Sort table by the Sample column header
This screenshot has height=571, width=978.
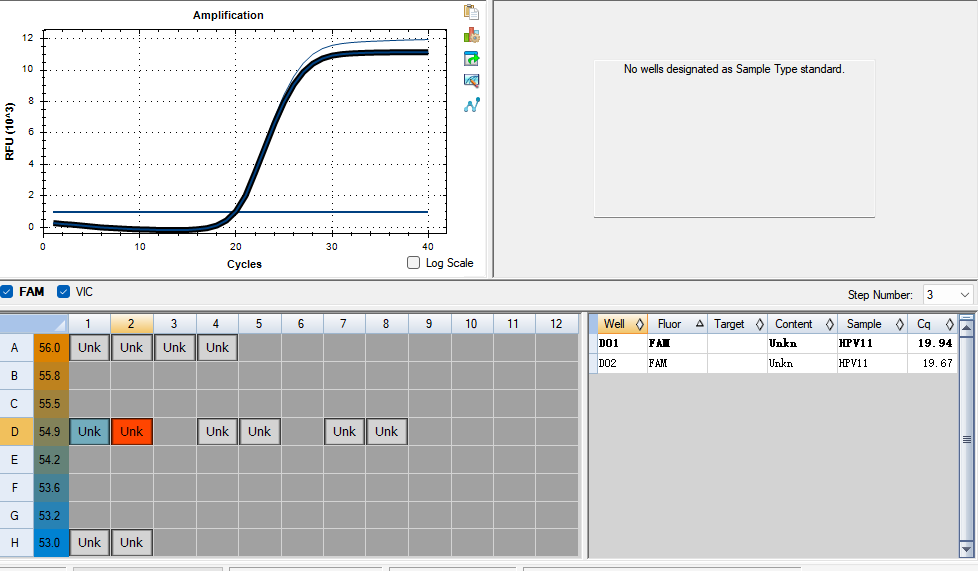click(x=872, y=324)
